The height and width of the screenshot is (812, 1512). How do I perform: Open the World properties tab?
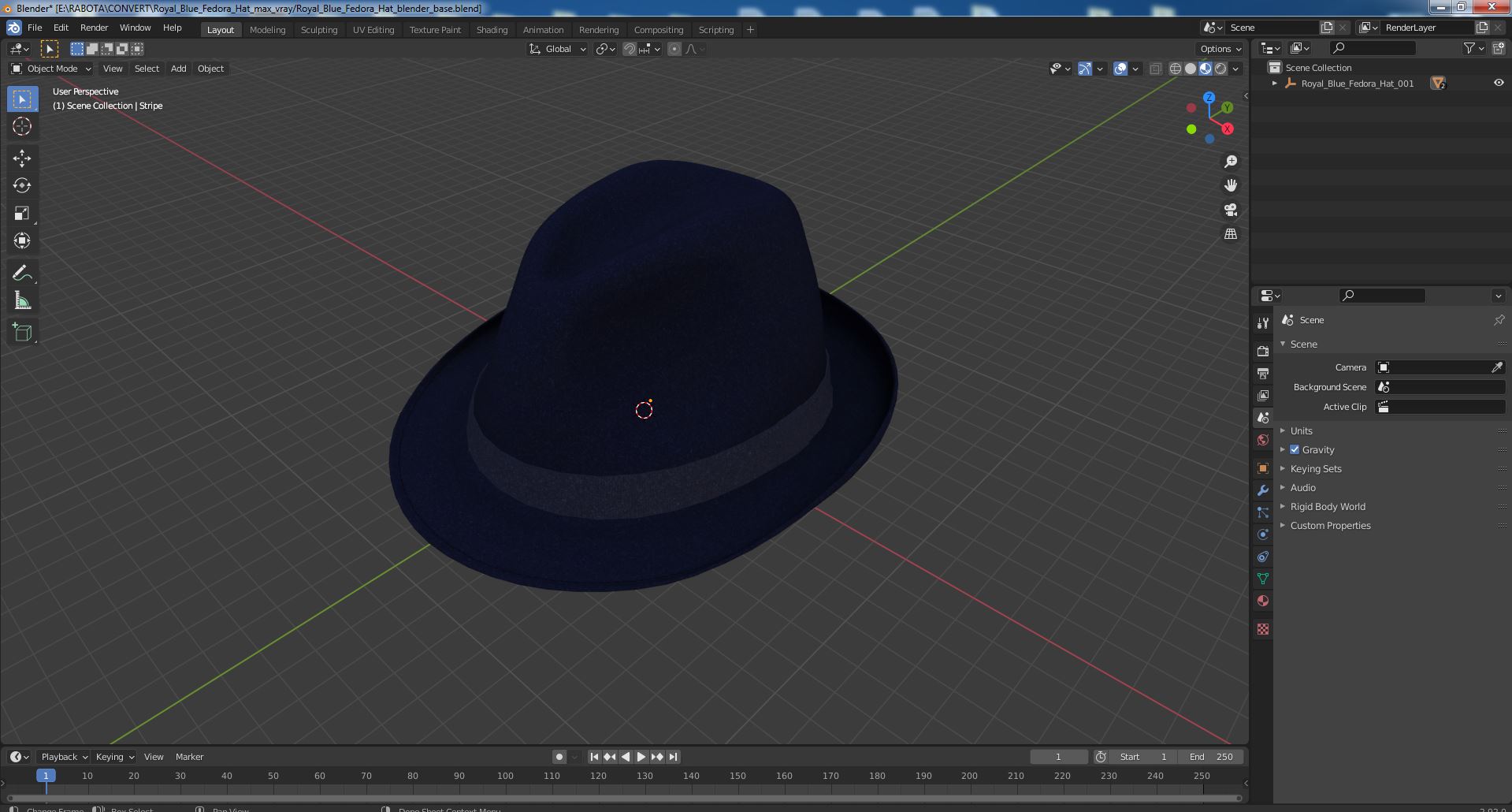coord(1263,440)
